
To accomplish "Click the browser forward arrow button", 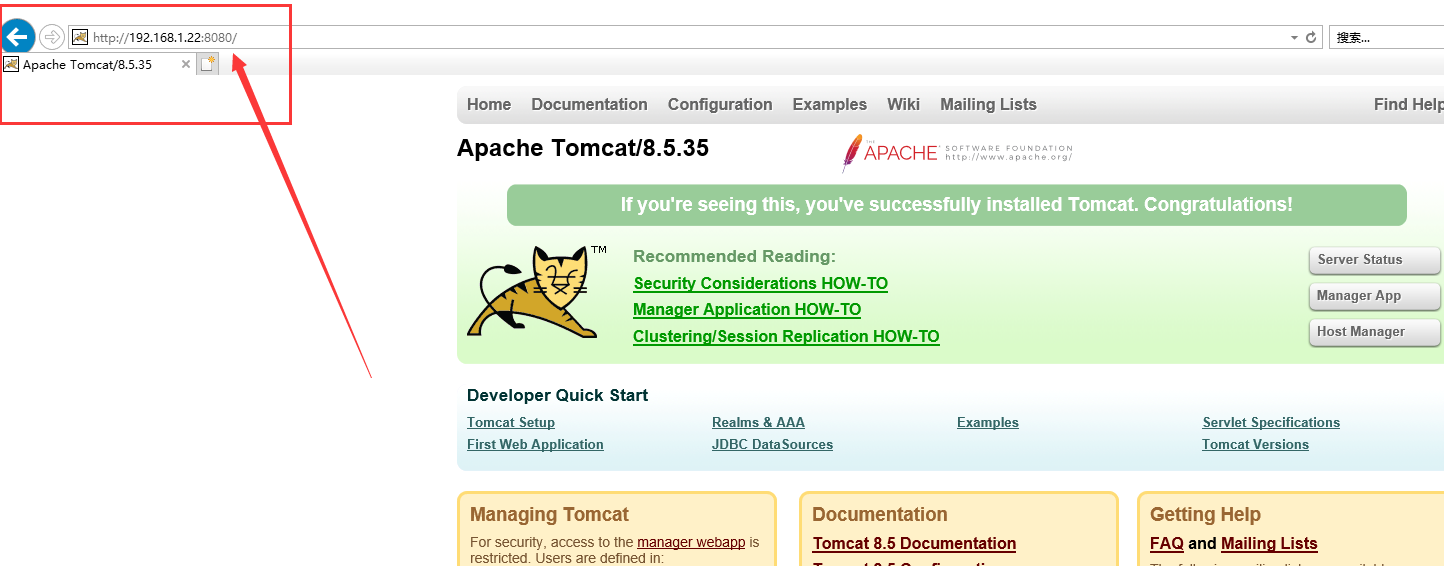I will coord(52,37).
